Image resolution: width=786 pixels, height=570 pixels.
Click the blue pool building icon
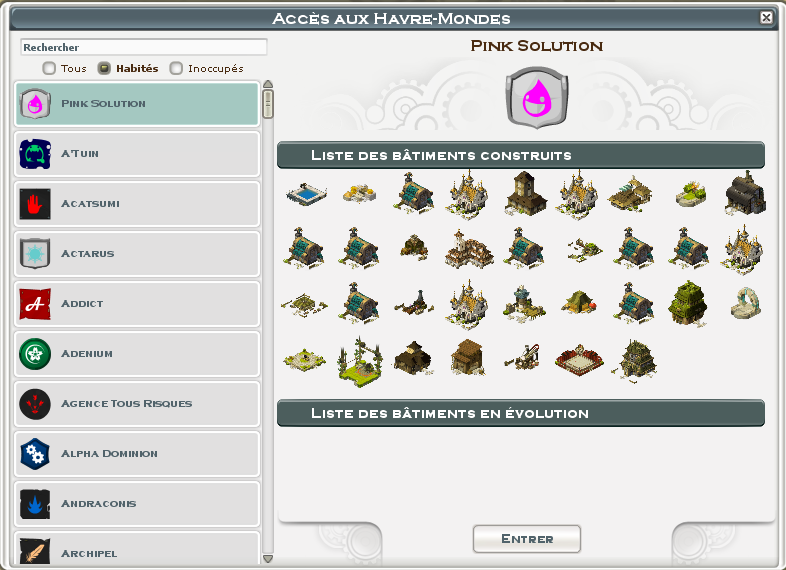pos(306,194)
